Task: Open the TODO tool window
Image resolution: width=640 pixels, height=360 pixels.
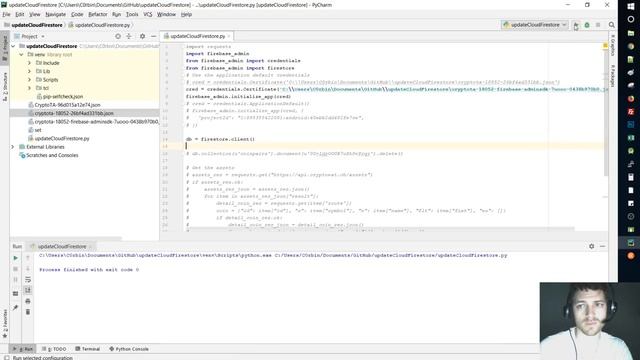Action: 54,349
